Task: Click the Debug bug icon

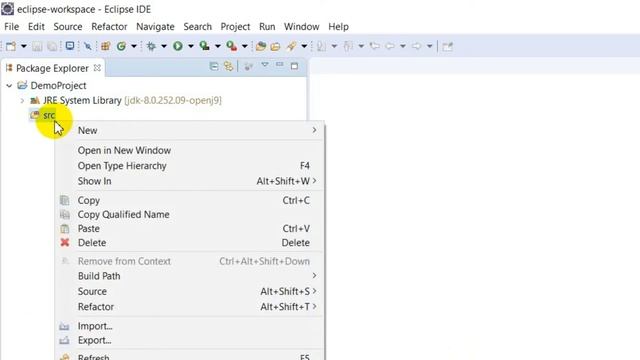Action: (151, 46)
